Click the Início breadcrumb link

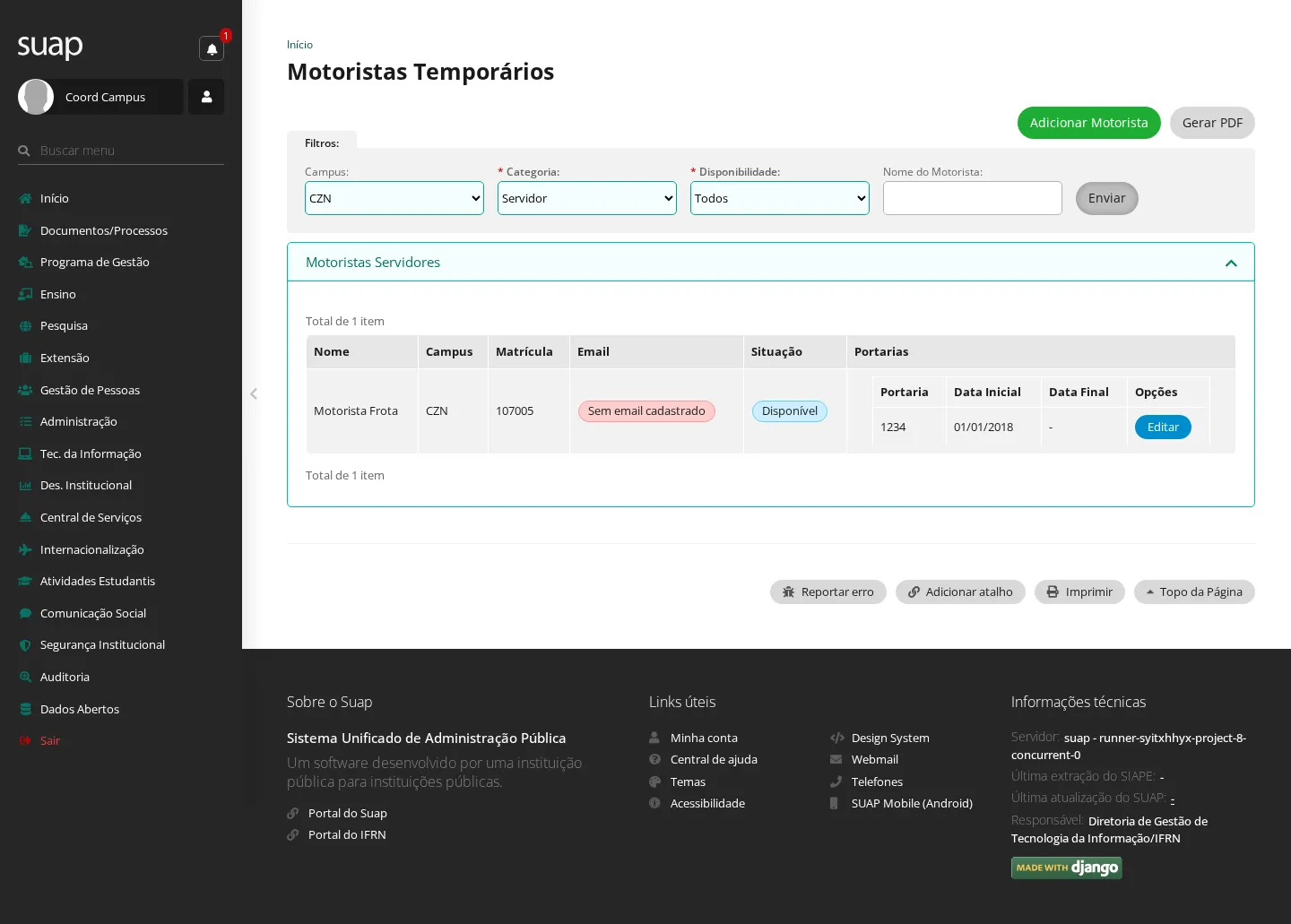pos(299,45)
